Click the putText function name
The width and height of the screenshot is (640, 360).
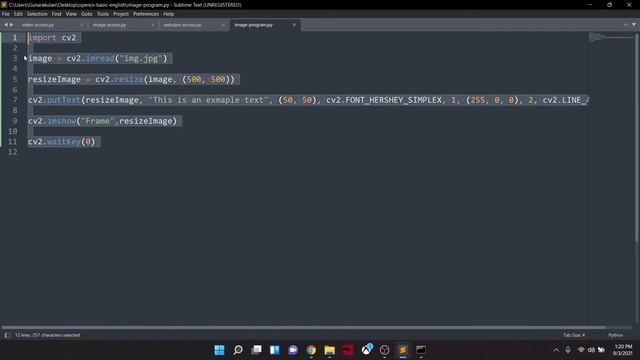(64, 100)
